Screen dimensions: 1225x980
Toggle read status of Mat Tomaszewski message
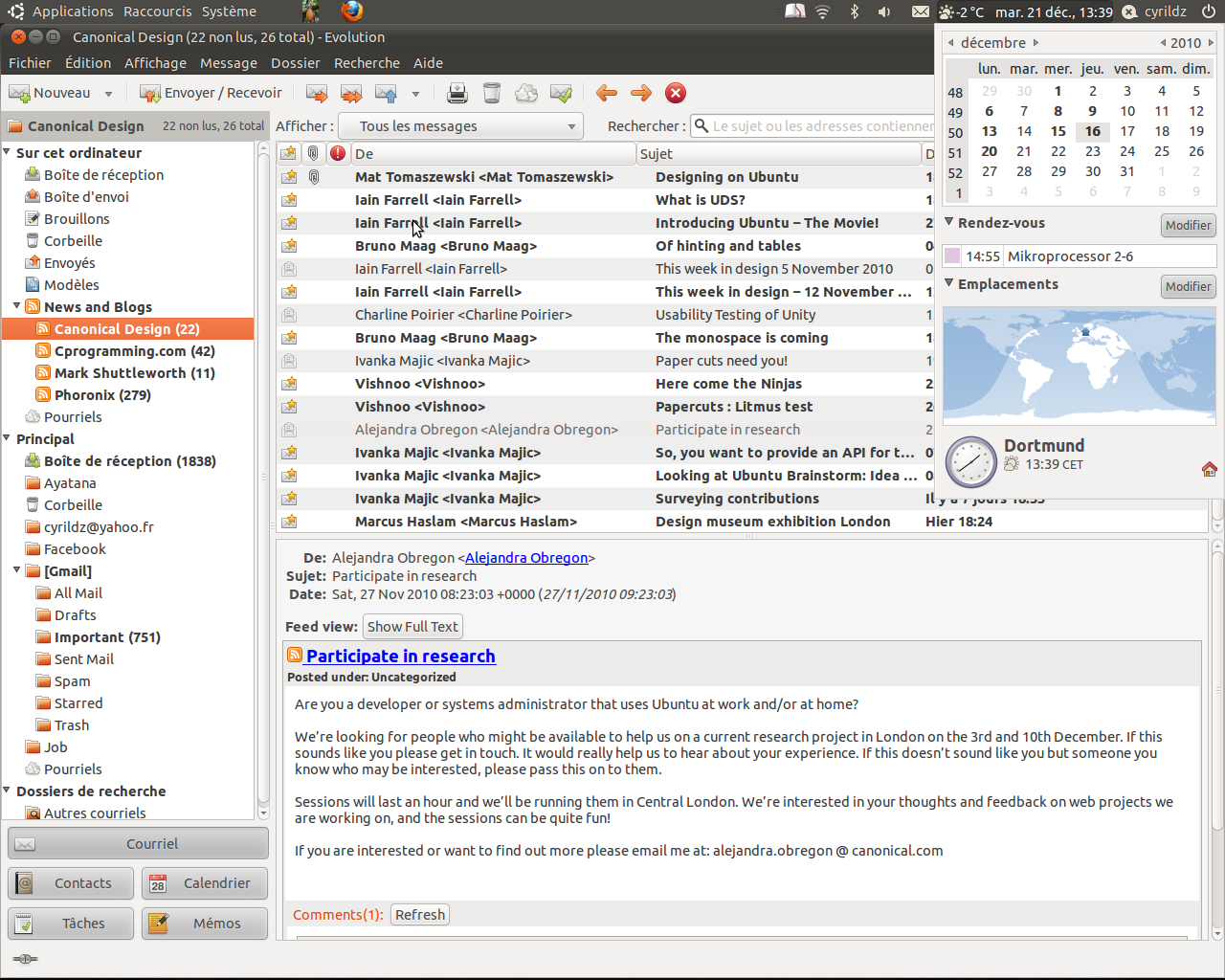click(x=289, y=177)
